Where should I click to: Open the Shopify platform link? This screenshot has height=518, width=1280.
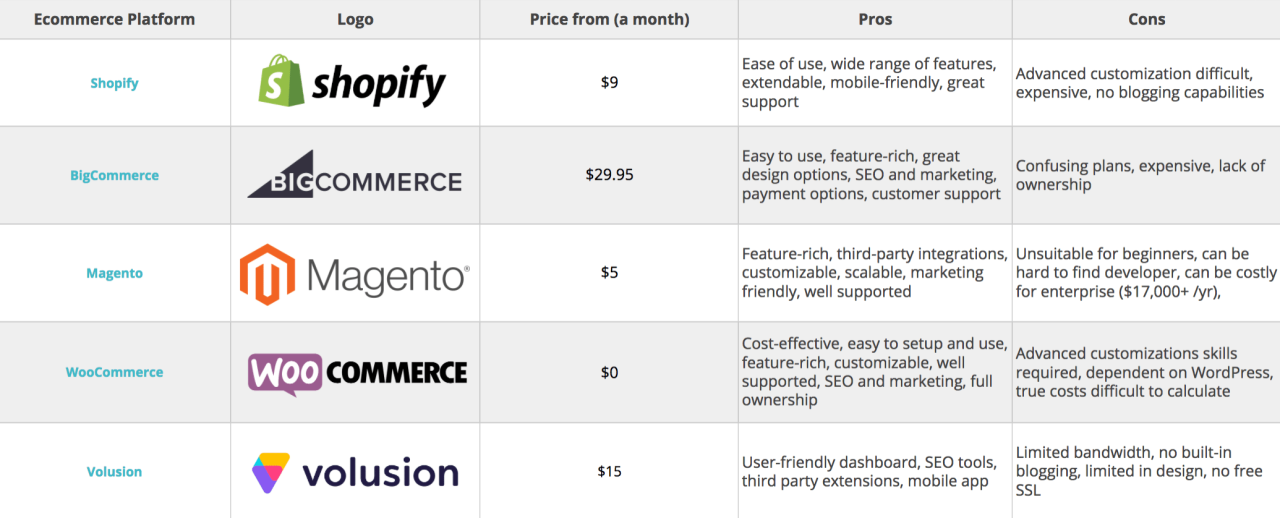click(x=114, y=83)
